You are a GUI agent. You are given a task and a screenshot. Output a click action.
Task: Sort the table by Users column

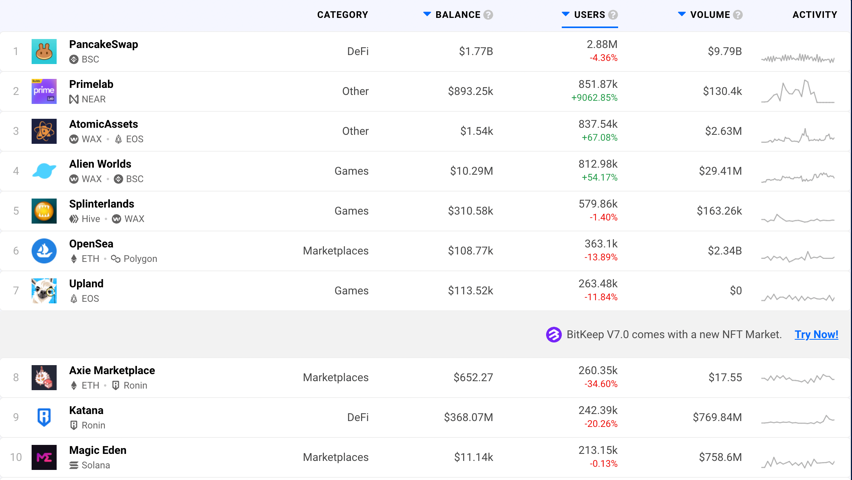coord(588,15)
